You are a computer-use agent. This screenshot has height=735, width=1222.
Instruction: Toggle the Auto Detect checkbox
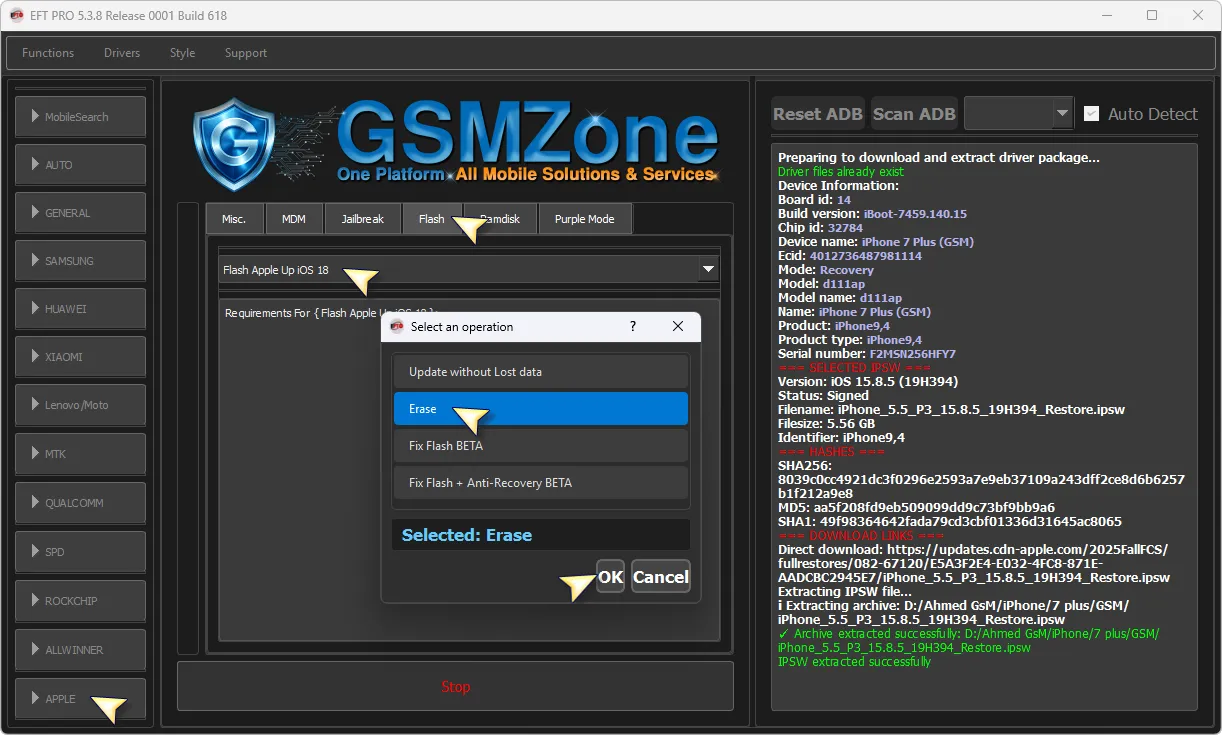pos(1092,114)
